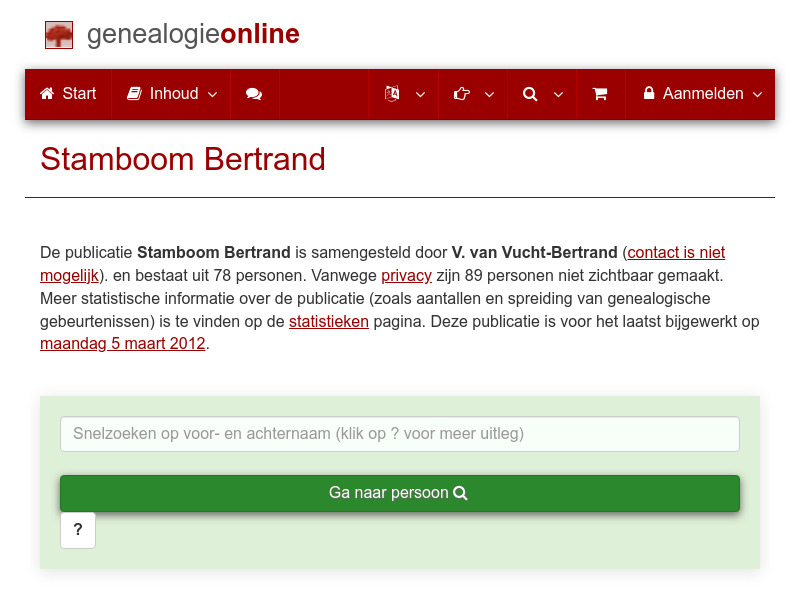Click the Snelzoeken search input field
800x600 pixels.
(x=399, y=434)
